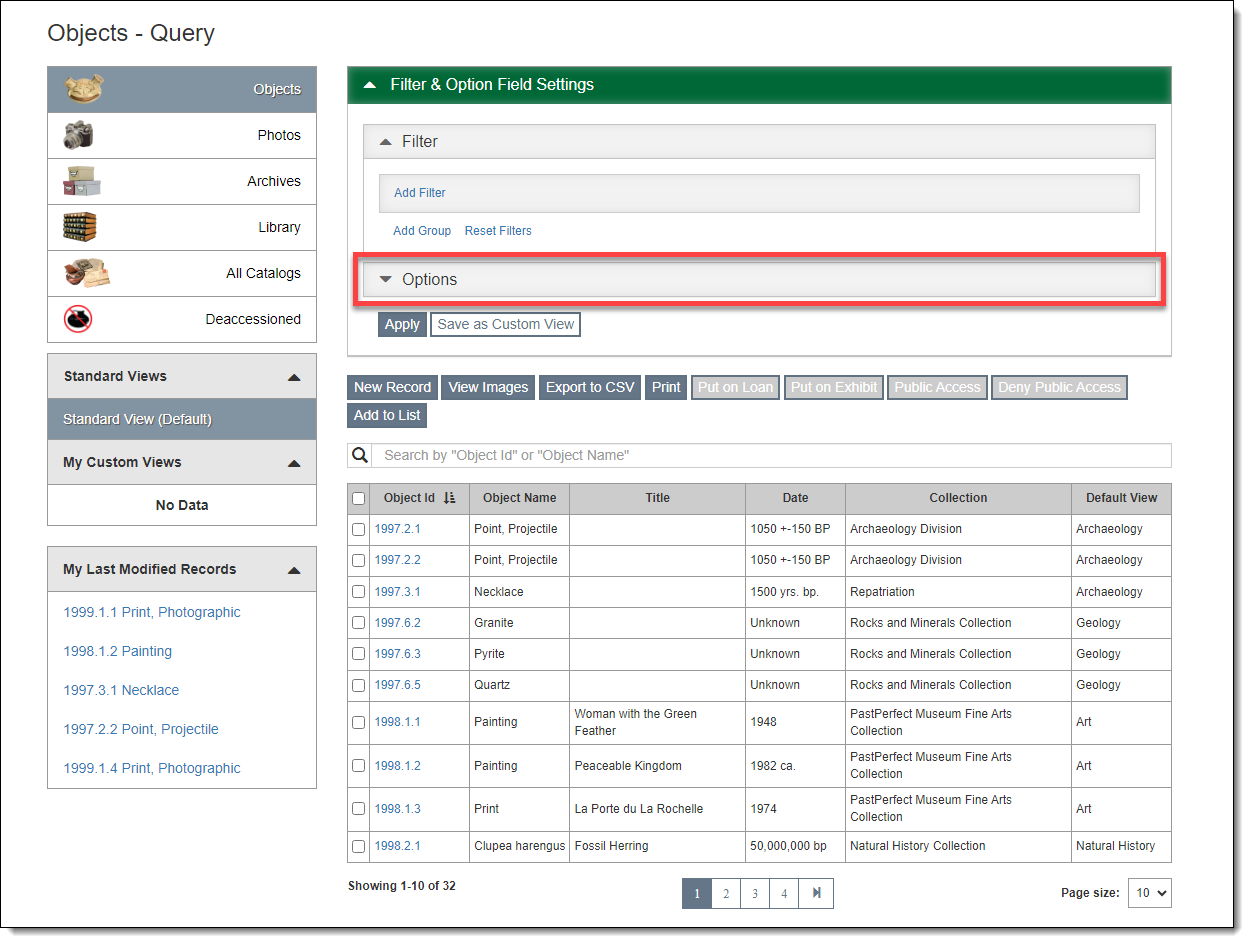1249x943 pixels.
Task: Collapse the Standard Views panel
Action: 293,377
